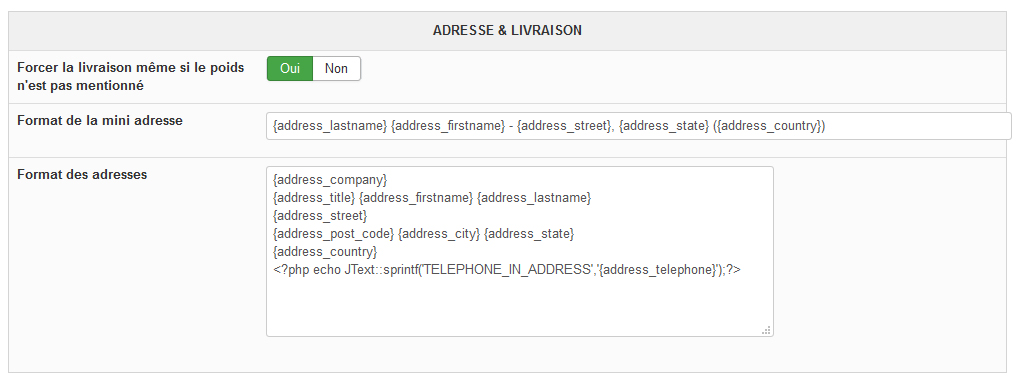Viewport: 1023px width, 384px height.
Task: Focus the mini address format input field
Action: pyautogui.click(x=639, y=126)
